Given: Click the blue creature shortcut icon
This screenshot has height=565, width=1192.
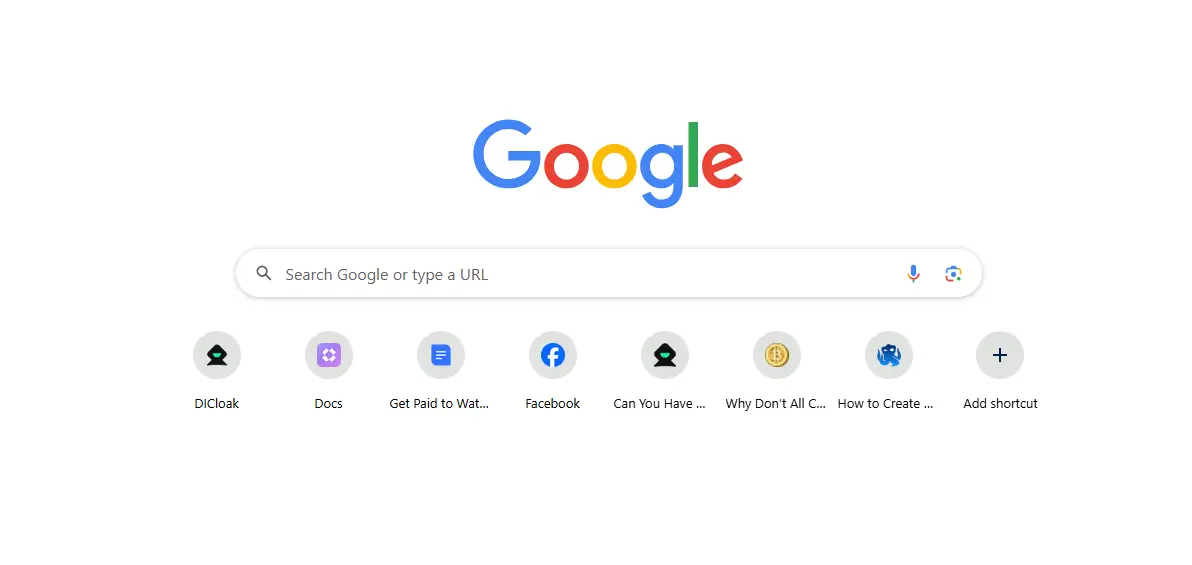Looking at the screenshot, I should coord(889,355).
